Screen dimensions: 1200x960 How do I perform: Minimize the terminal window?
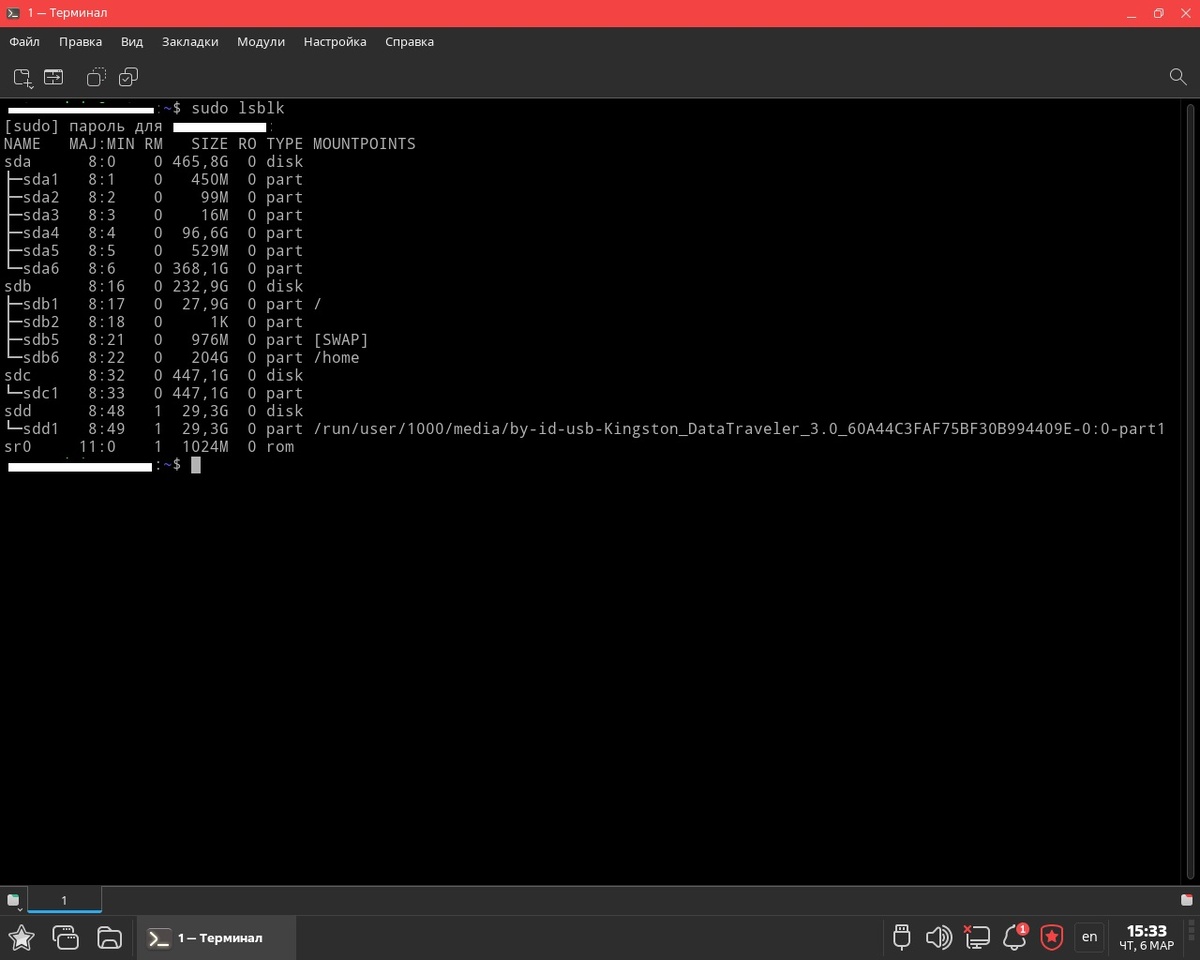1130,13
